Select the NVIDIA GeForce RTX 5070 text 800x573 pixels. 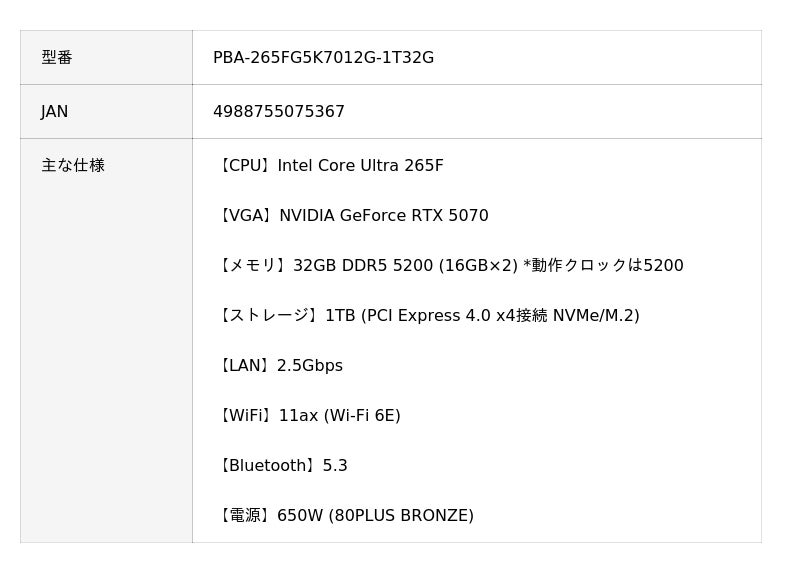coord(384,216)
